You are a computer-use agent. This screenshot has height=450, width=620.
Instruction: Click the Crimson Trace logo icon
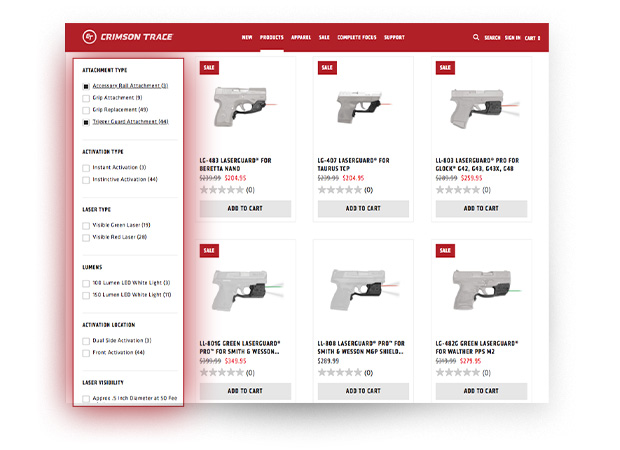pyautogui.click(x=90, y=37)
